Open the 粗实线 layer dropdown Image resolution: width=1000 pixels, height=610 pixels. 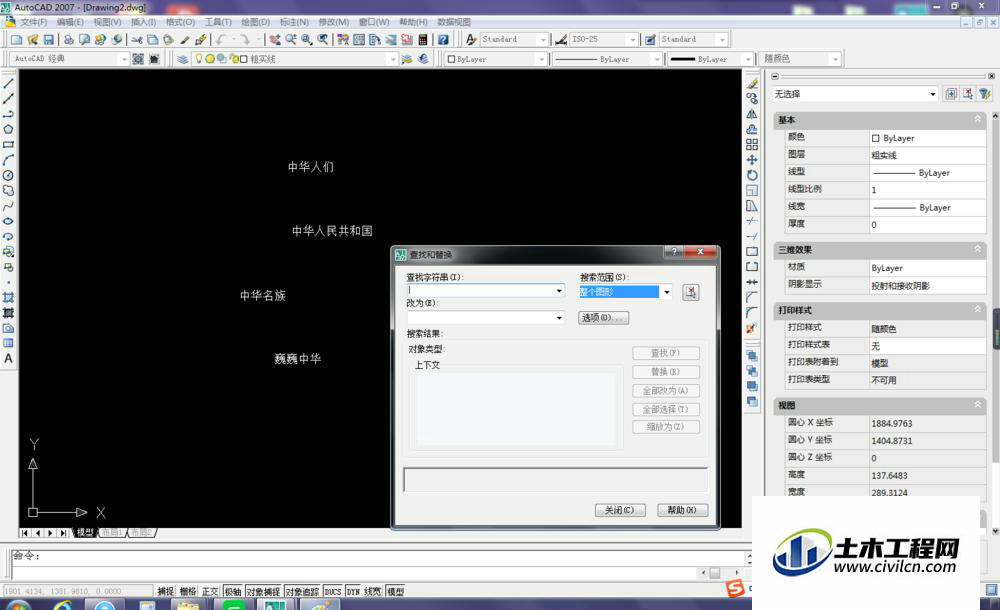pyautogui.click(x=392, y=59)
